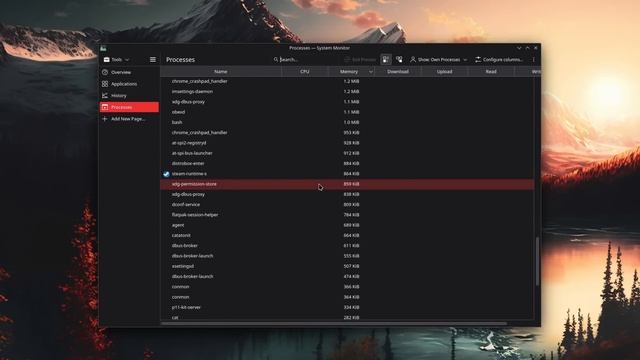Viewport: 640px width, 360px height.
Task: Select the p11-kit-server process
Action: point(347,307)
